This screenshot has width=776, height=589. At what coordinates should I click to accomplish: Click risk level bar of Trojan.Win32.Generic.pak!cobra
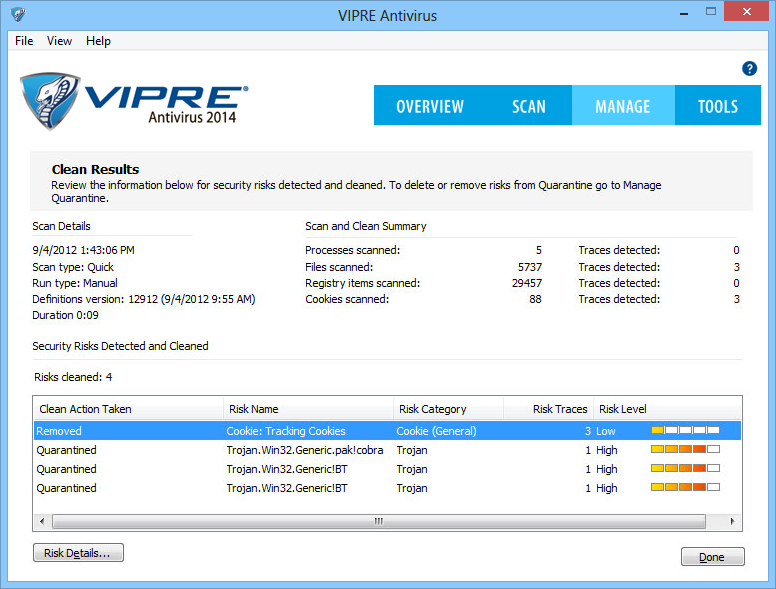click(x=685, y=449)
